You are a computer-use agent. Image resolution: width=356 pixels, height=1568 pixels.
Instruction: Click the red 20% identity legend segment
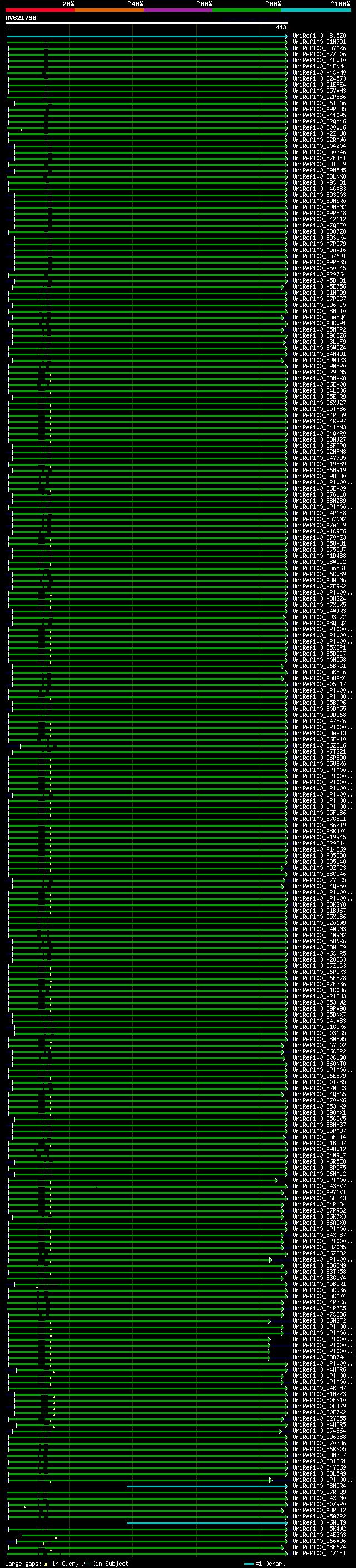(39, 10)
